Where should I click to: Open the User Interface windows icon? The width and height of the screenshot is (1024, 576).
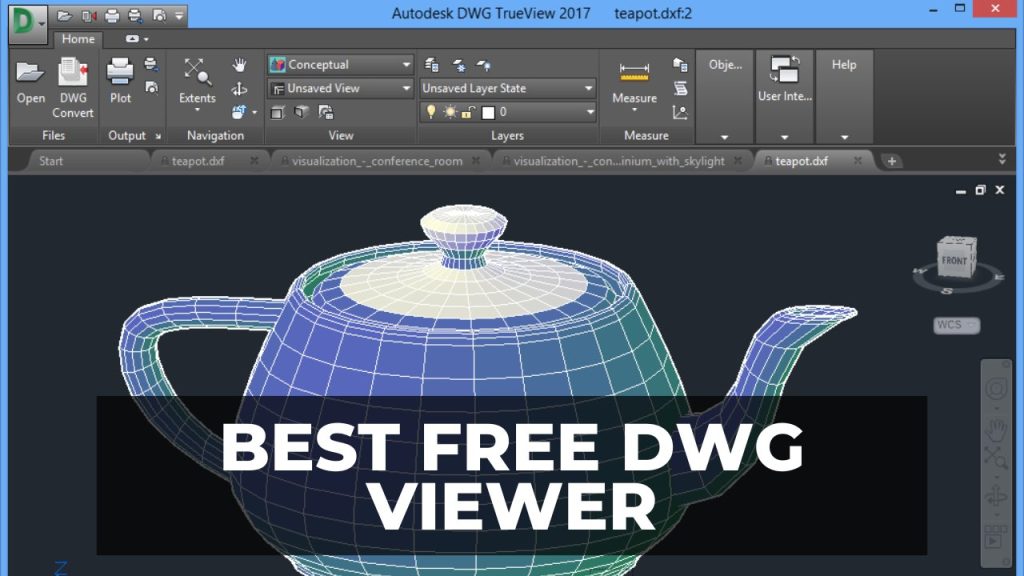[784, 70]
